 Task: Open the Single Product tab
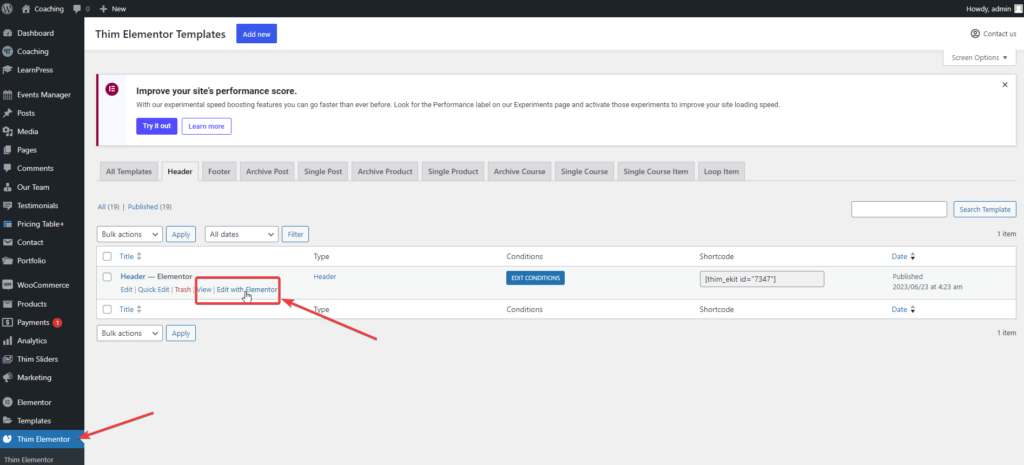tap(453, 172)
